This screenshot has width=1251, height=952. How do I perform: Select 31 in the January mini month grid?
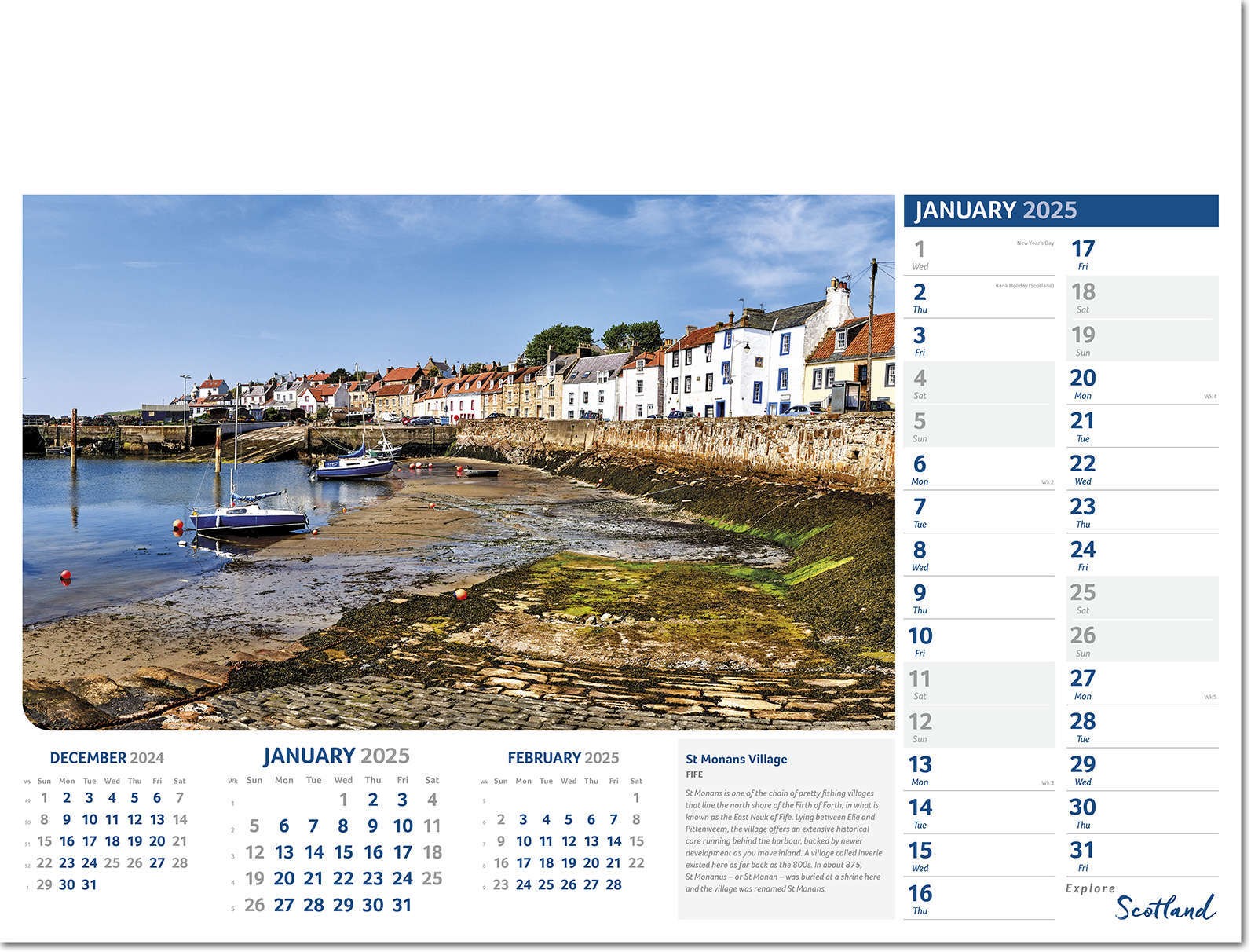pyautogui.click(x=402, y=905)
